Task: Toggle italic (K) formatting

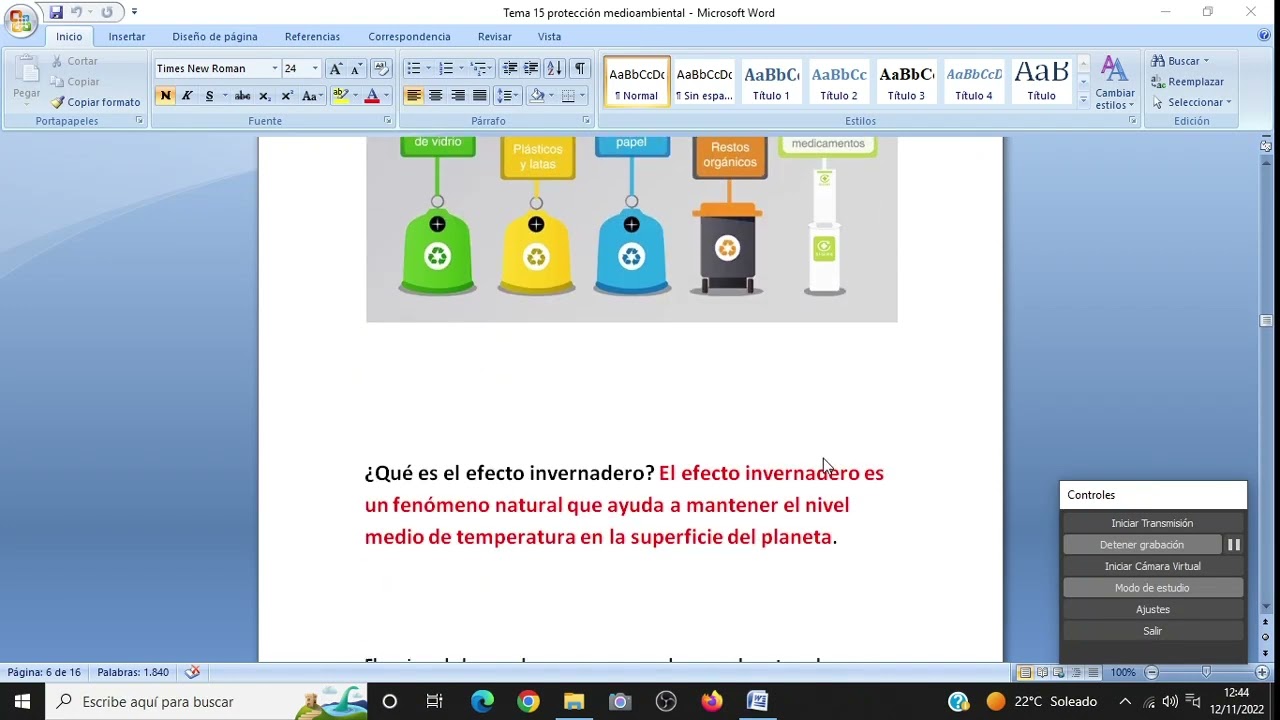Action: [187, 96]
